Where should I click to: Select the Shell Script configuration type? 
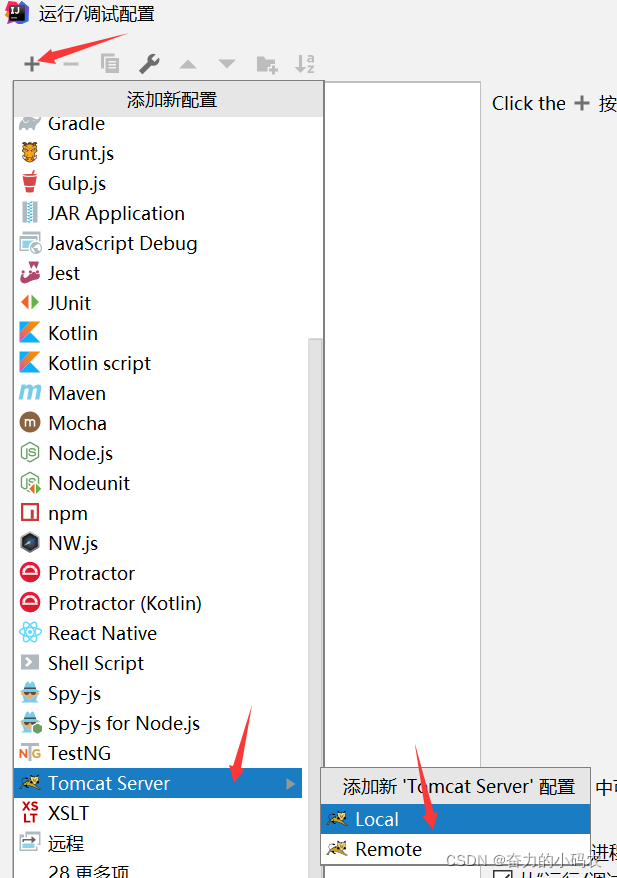pos(95,663)
